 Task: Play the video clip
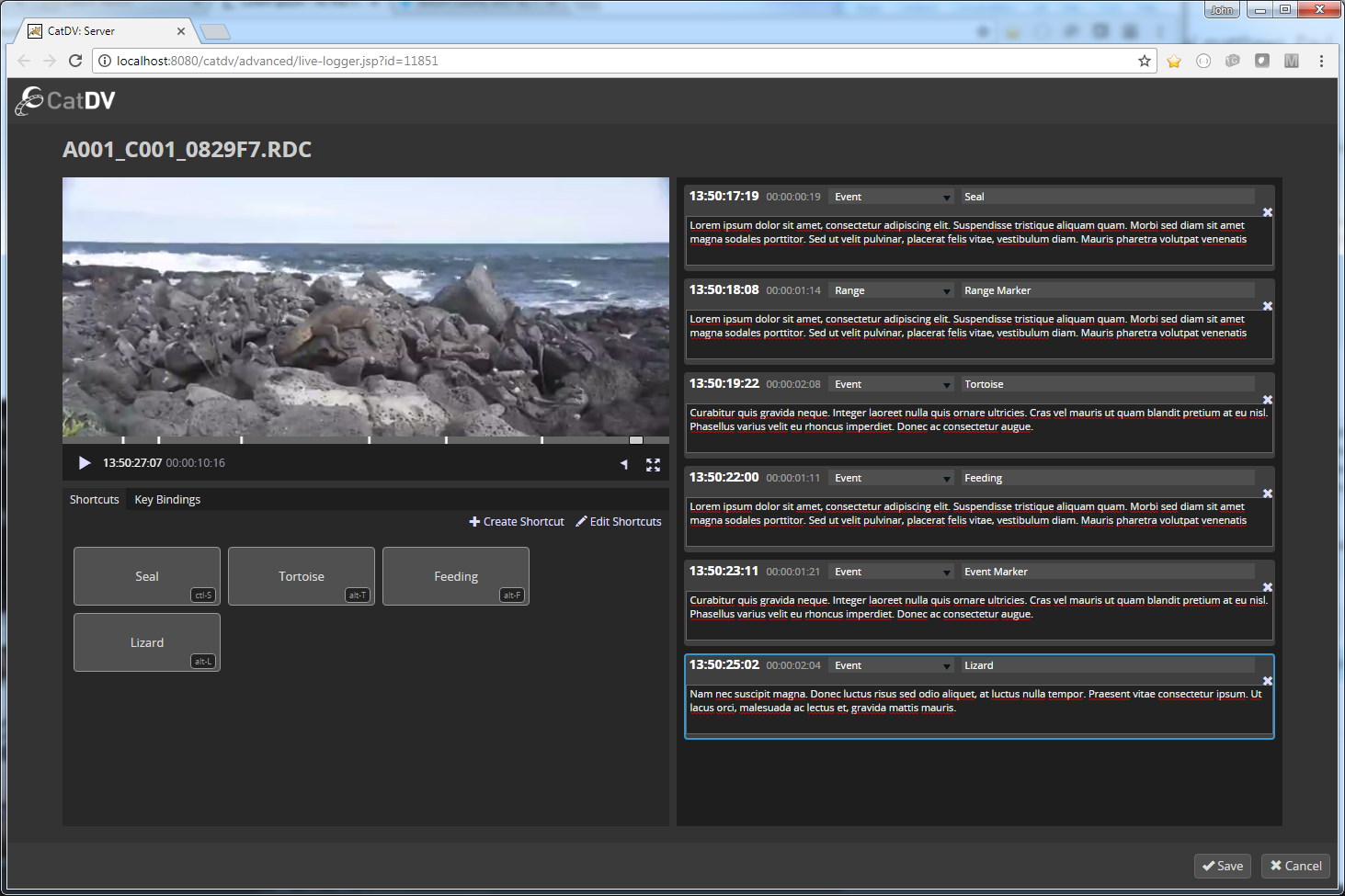pos(85,463)
